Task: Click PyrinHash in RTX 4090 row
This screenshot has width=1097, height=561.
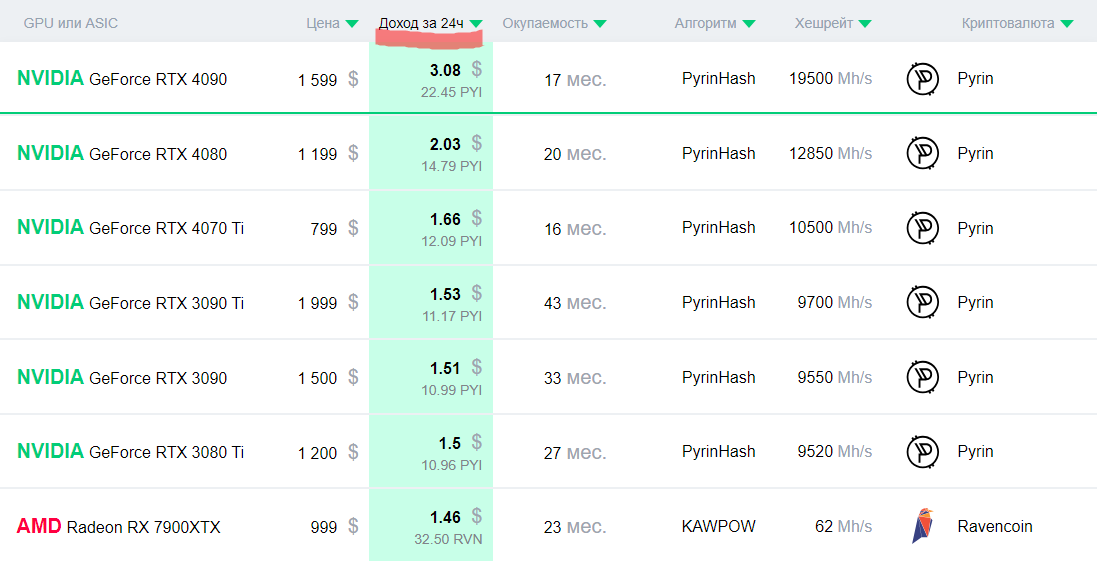Action: pyautogui.click(x=719, y=79)
